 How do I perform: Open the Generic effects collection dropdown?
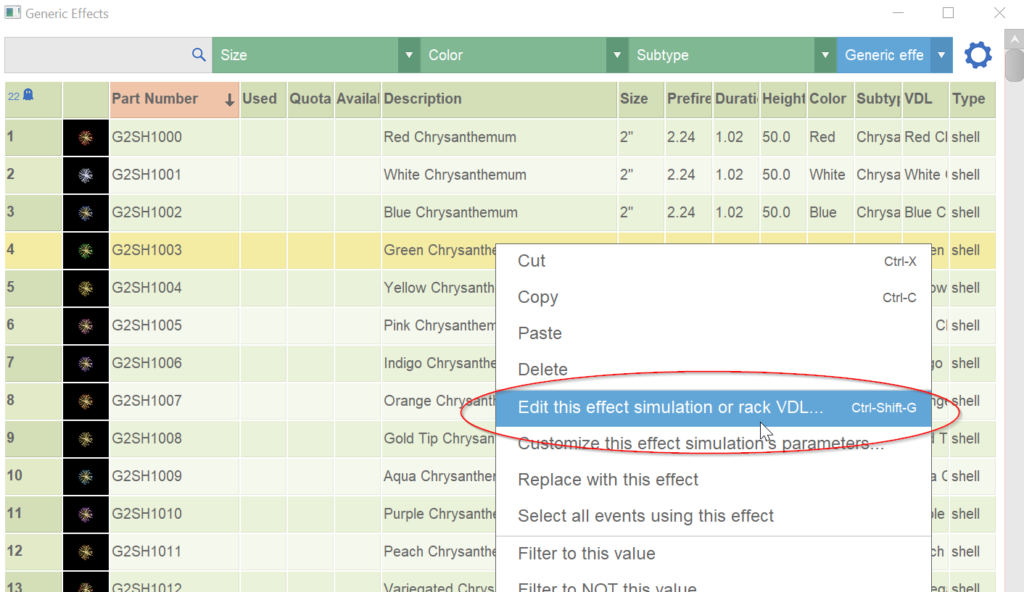941,55
